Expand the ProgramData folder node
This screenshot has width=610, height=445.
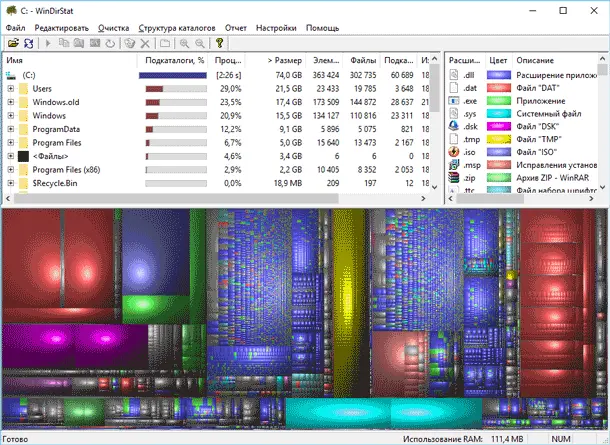click(11, 129)
